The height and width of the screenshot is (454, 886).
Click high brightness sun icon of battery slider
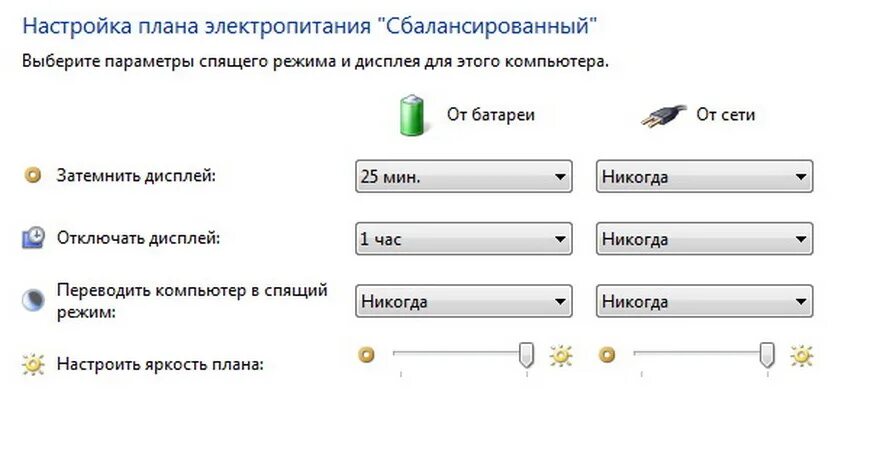pyautogui.click(x=560, y=355)
